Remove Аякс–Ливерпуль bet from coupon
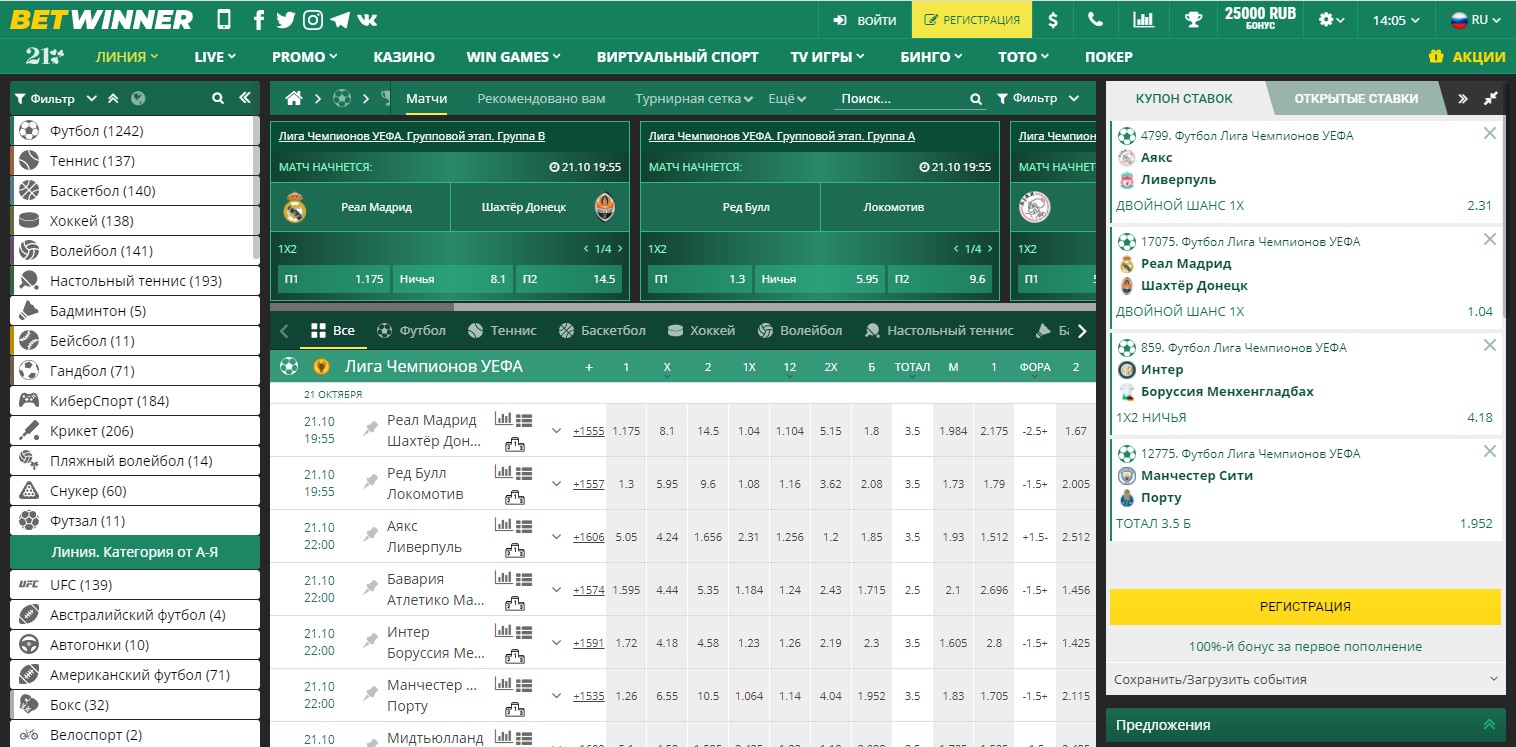 point(1490,133)
